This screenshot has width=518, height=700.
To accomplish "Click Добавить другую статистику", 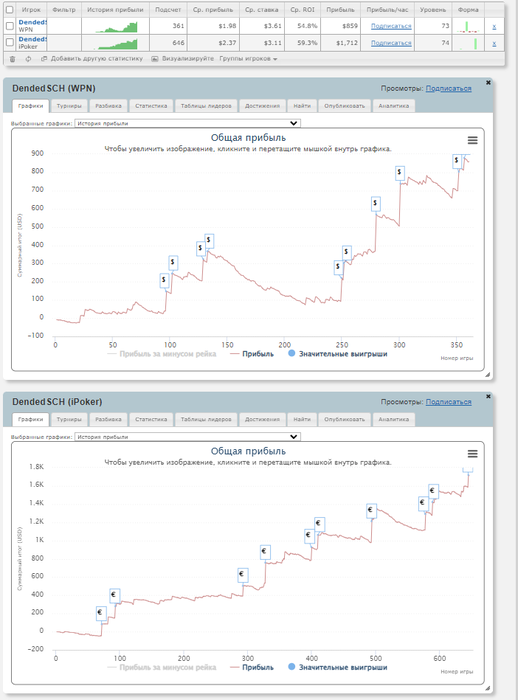I will [92, 59].
